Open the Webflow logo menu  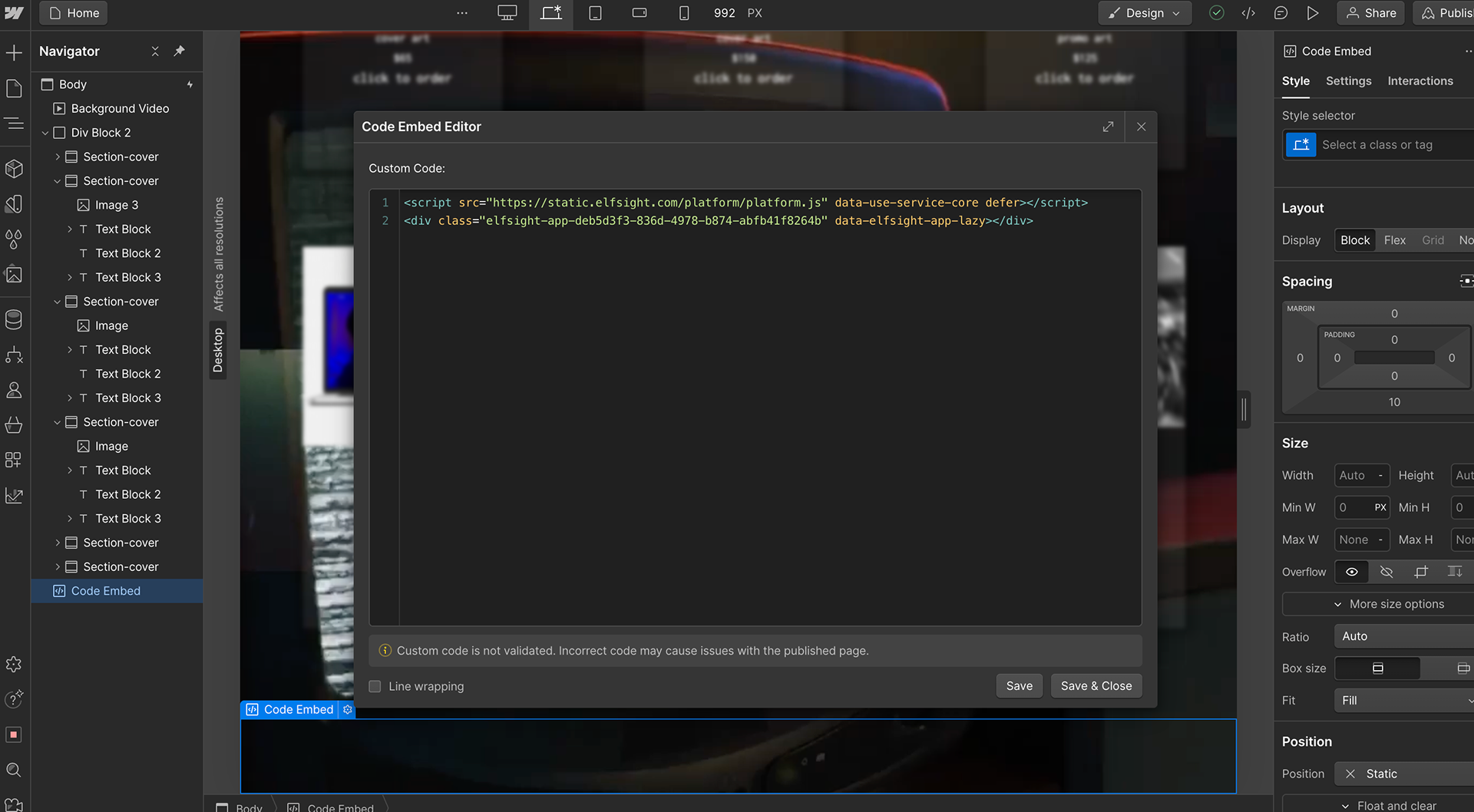(14, 13)
